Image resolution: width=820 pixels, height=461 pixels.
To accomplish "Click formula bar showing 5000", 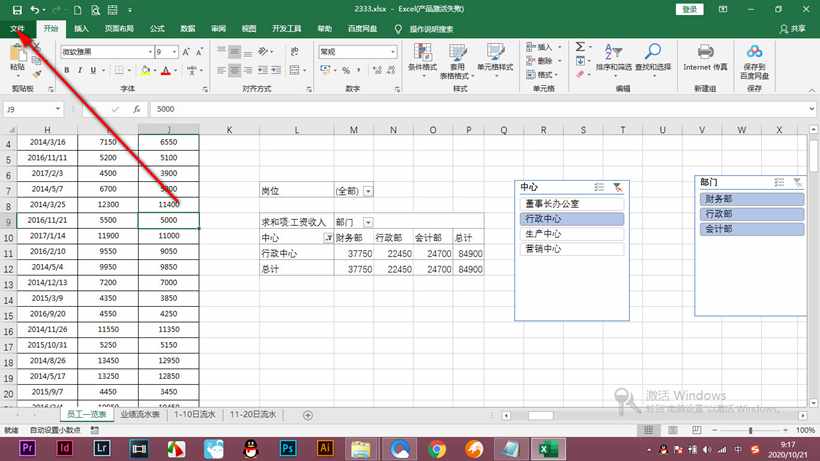I will [479, 109].
